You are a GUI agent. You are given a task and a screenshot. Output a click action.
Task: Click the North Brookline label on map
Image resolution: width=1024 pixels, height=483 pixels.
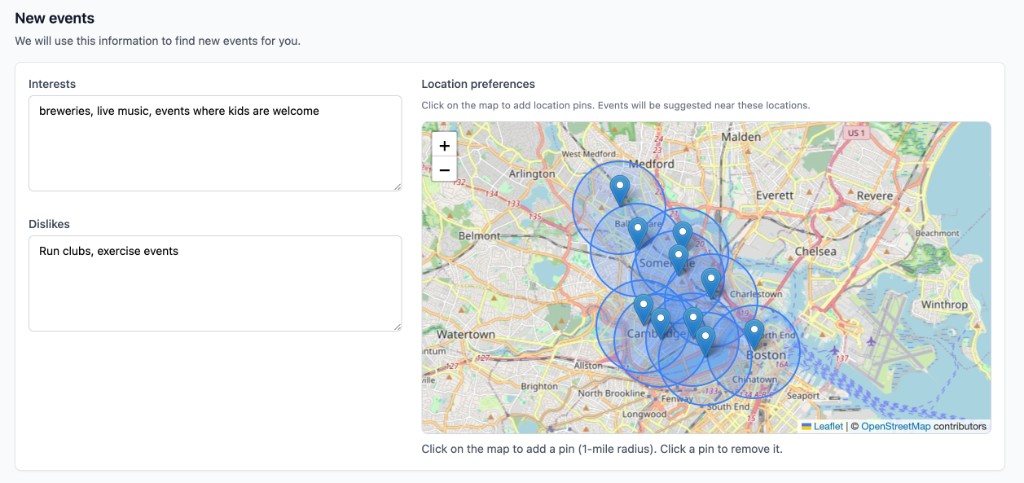pos(611,393)
